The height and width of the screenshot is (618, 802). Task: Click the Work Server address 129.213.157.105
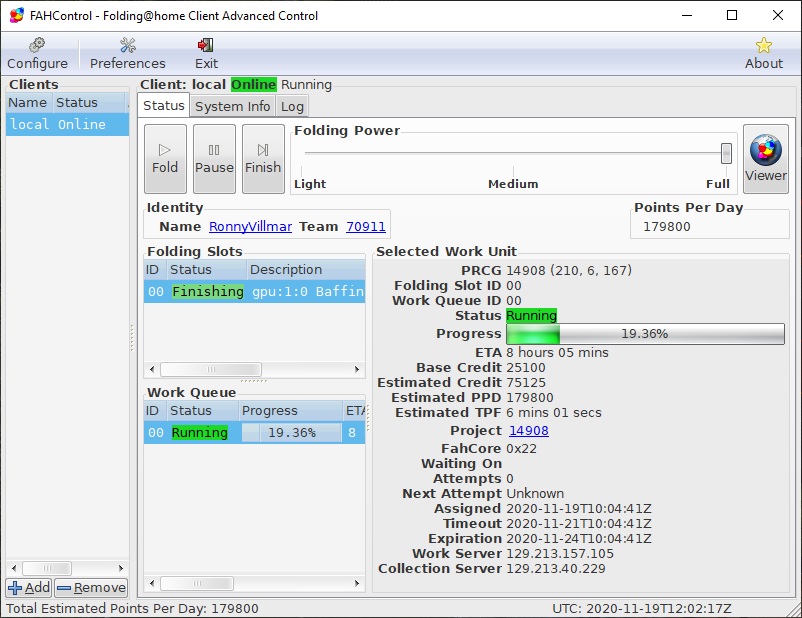point(560,554)
